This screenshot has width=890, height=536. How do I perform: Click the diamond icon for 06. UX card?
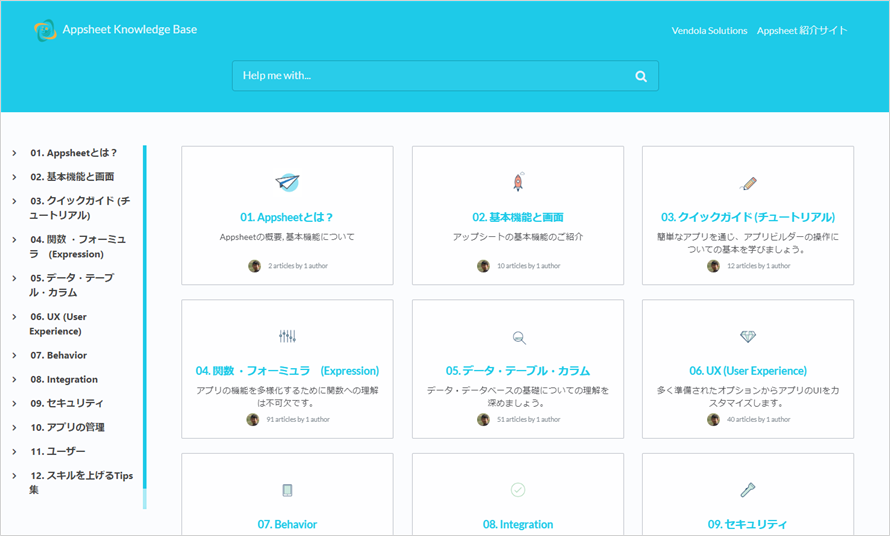(x=748, y=337)
